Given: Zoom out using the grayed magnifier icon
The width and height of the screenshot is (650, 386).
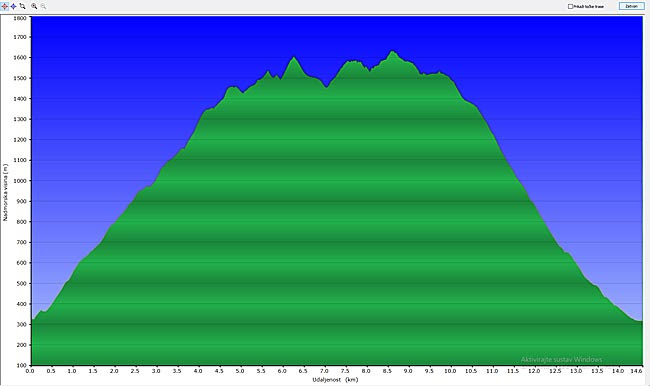Looking at the screenshot, I should [x=43, y=6].
